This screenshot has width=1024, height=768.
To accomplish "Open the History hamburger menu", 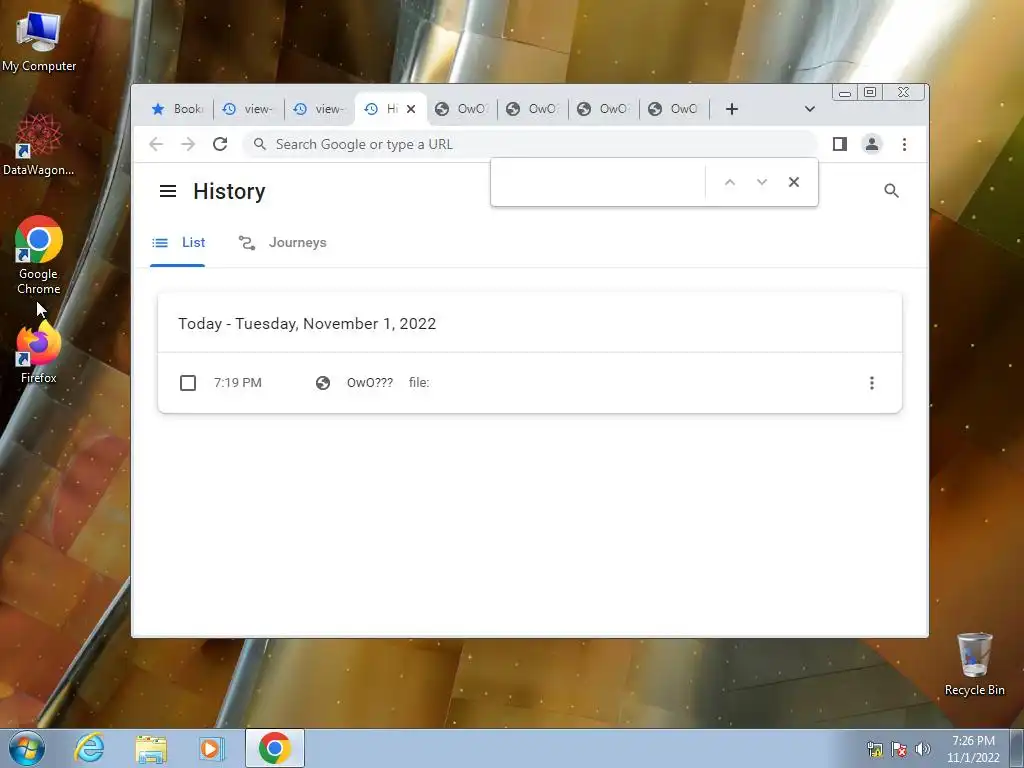I will click(x=168, y=191).
